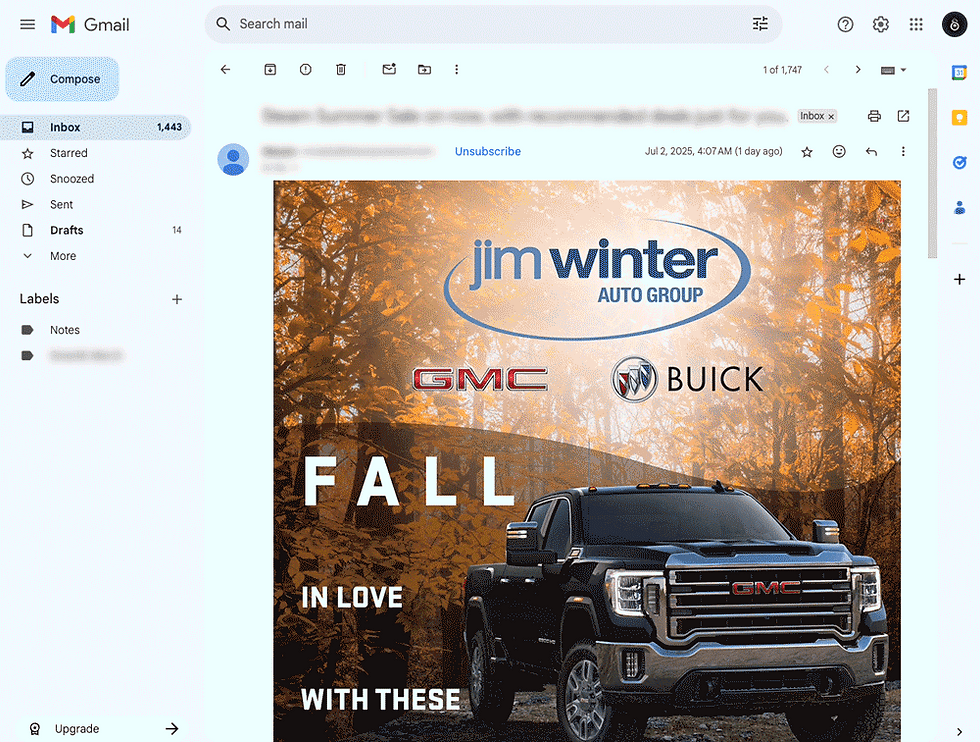
Task: Star this message
Action: pos(807,151)
